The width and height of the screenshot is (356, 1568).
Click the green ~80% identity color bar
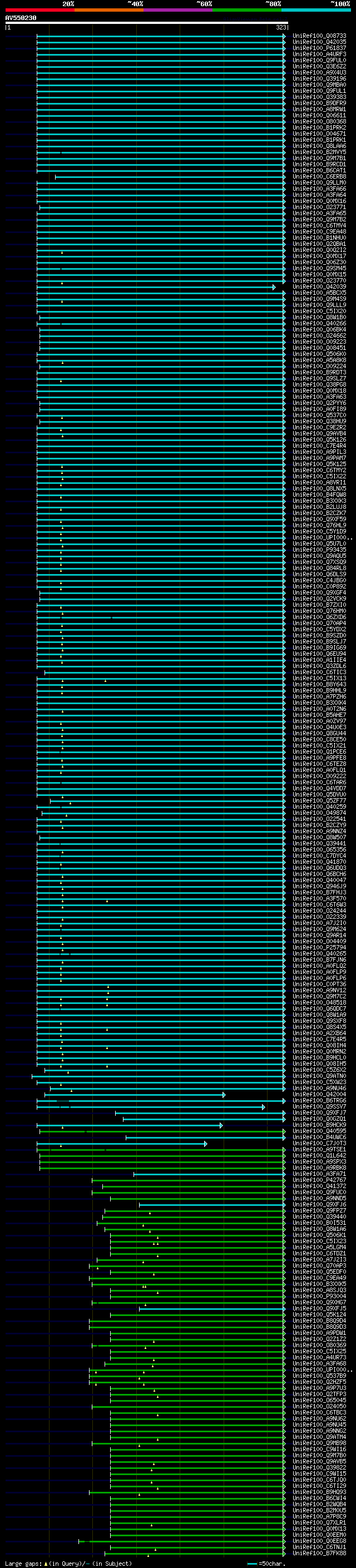[247, 10]
